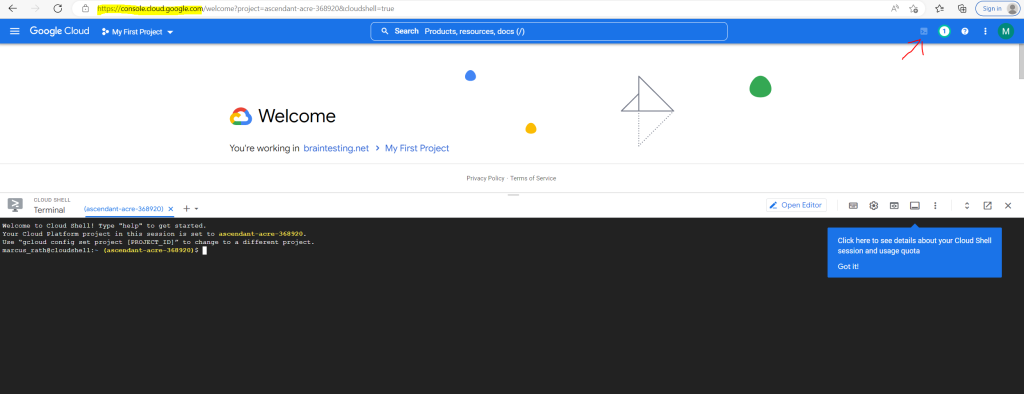Open the header three-dot settings menu
Image resolution: width=1024 pixels, height=394 pixels.
click(x=985, y=31)
